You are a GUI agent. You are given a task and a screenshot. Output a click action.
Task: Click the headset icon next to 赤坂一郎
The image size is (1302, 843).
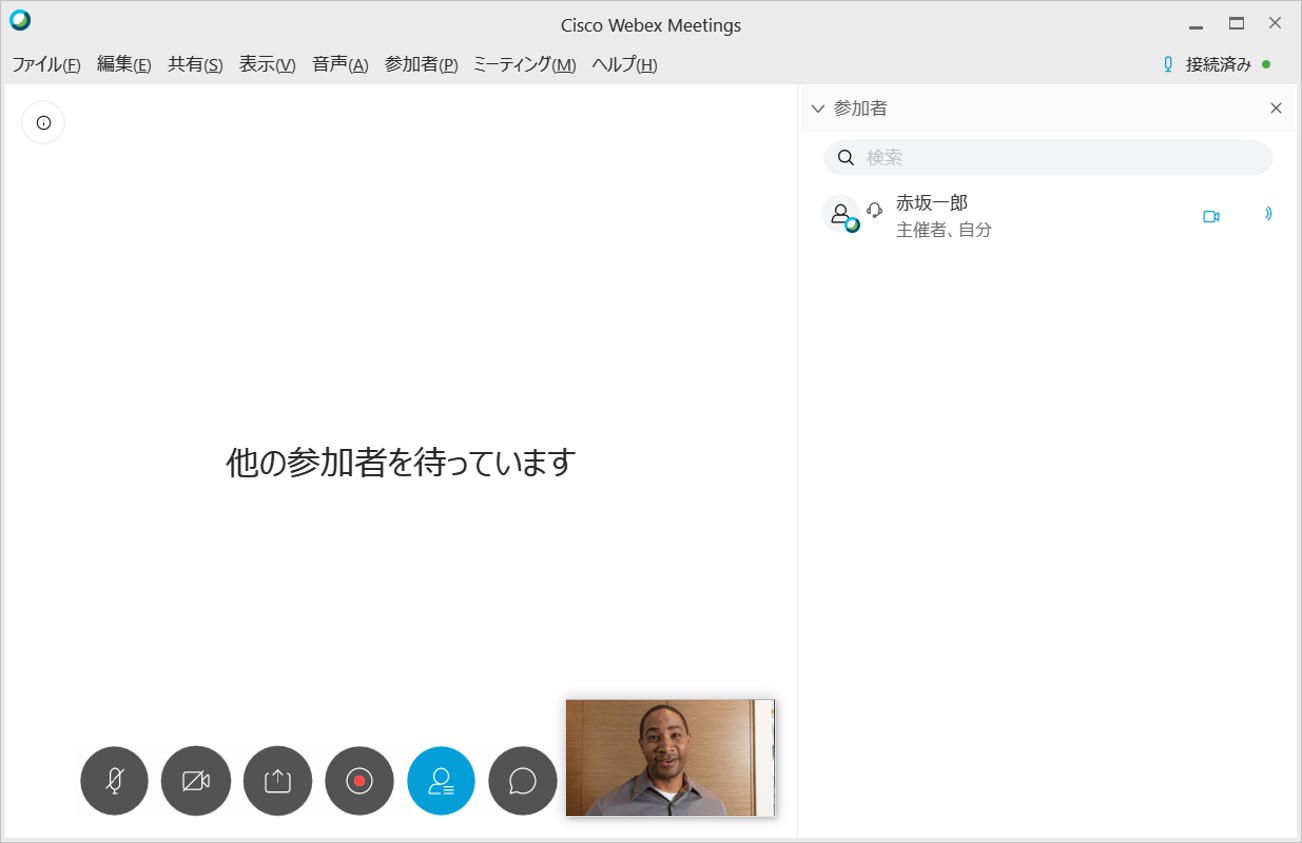coord(875,210)
